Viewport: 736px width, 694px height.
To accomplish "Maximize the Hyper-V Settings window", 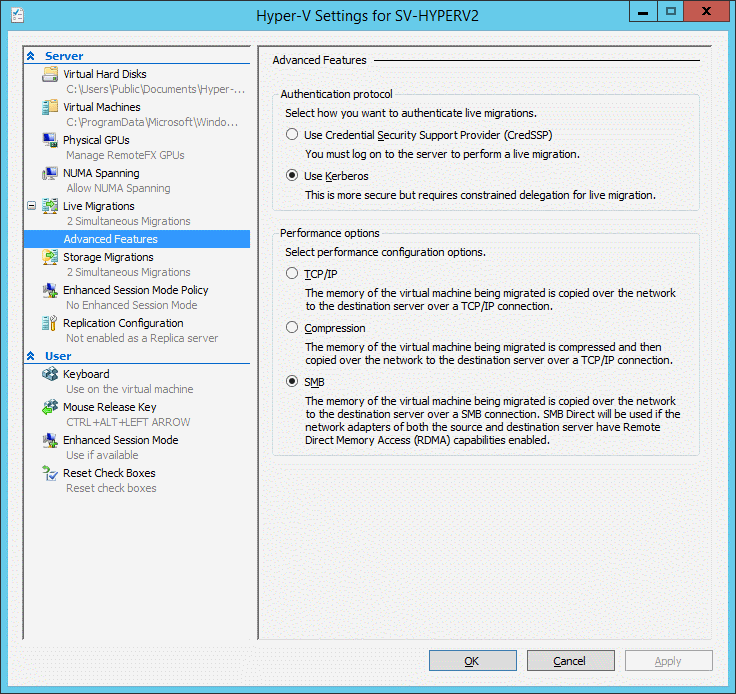I will point(670,11).
